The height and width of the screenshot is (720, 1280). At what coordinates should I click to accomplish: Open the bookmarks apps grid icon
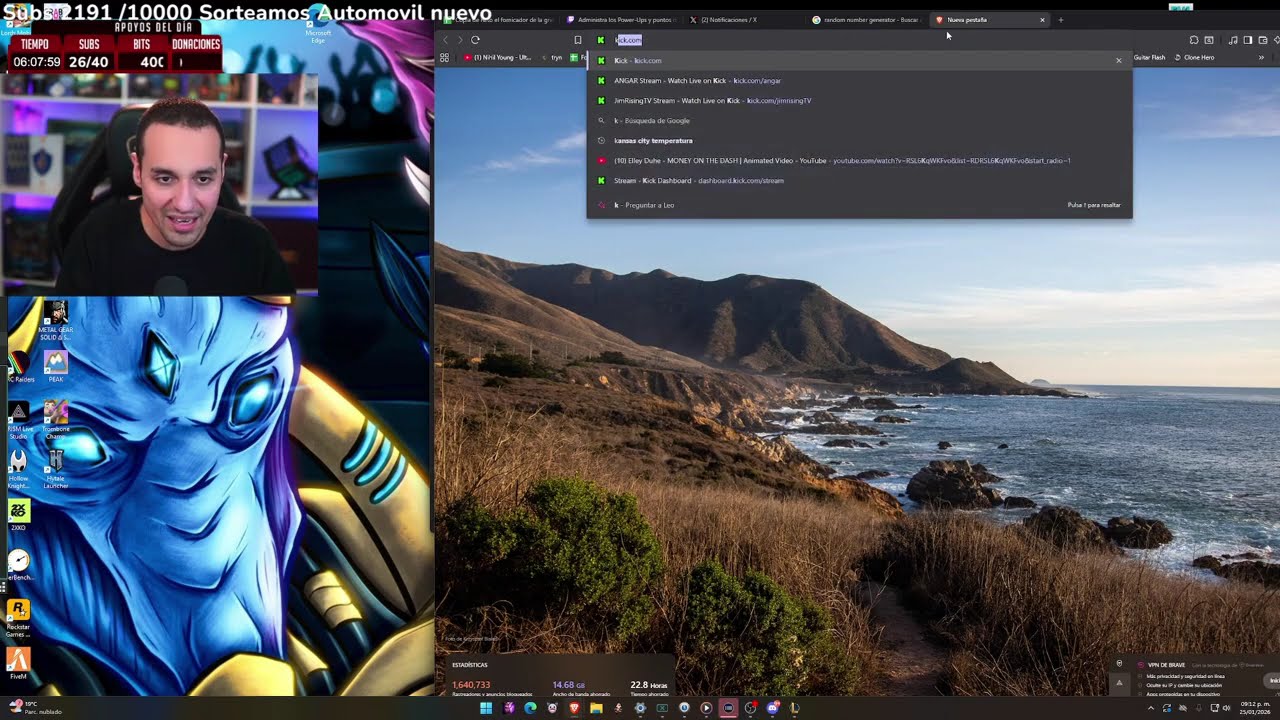(444, 57)
